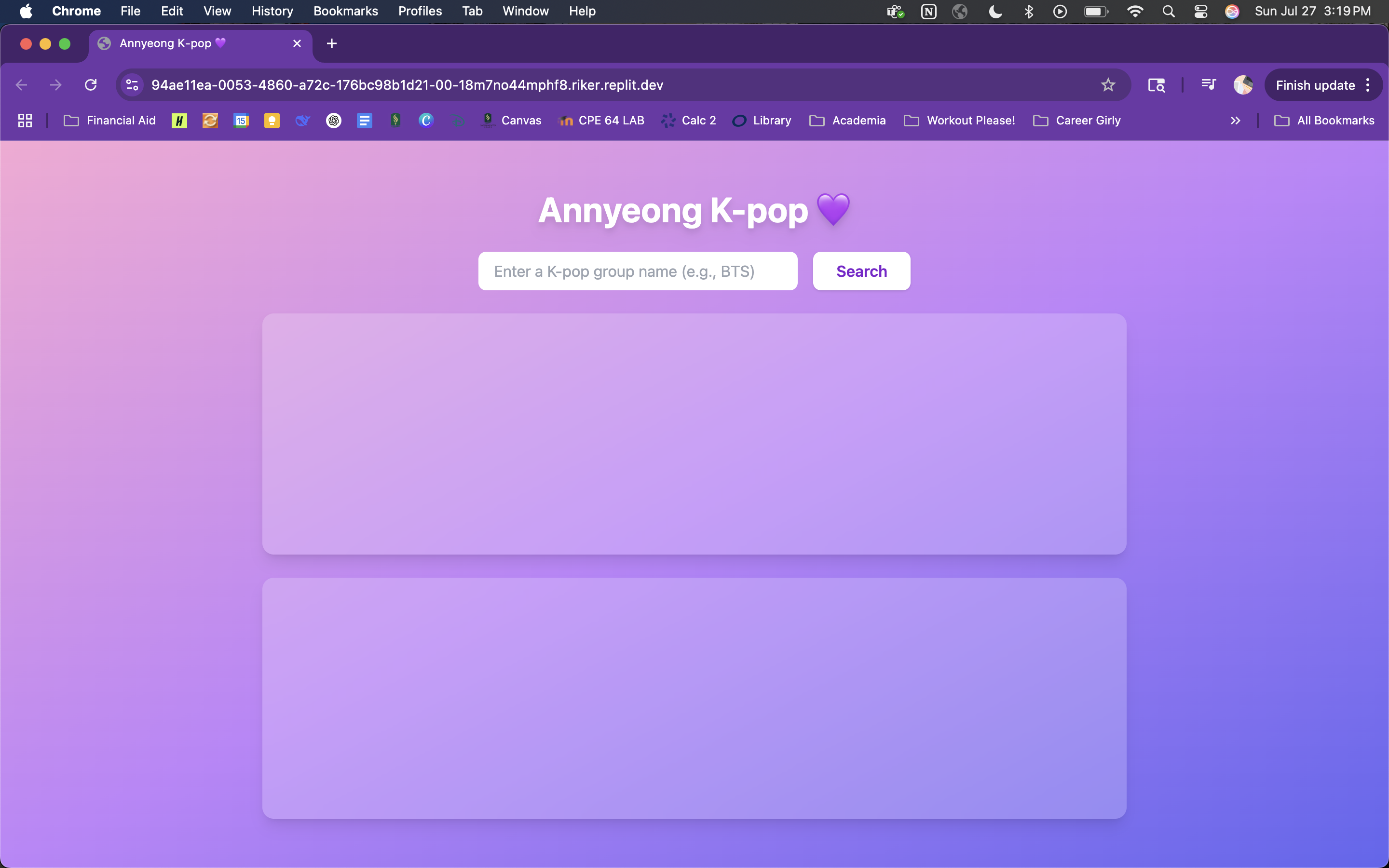Click the Chrome profile avatar
Image resolution: width=1389 pixels, height=868 pixels.
[1243, 85]
